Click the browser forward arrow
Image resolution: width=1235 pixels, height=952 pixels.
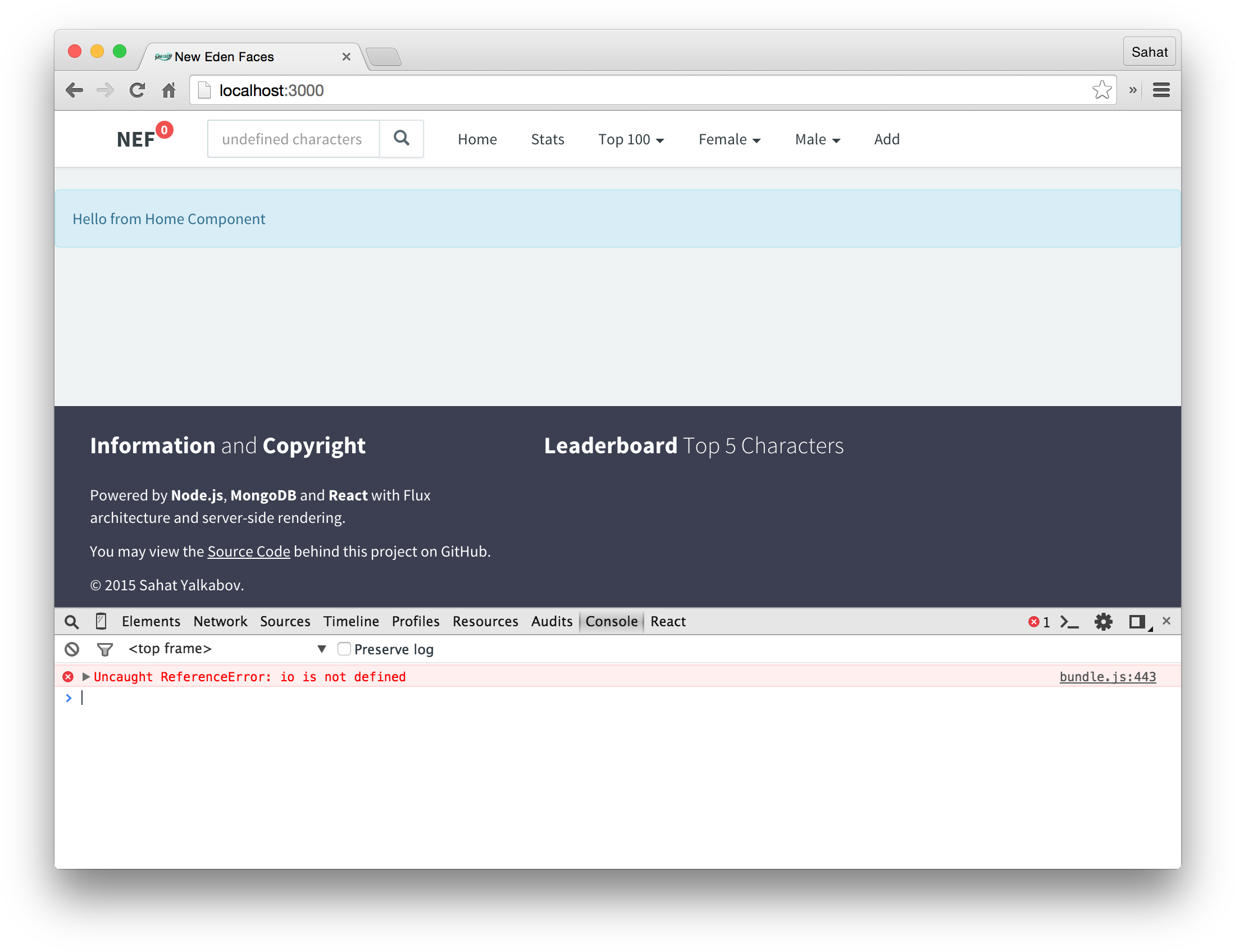[105, 90]
